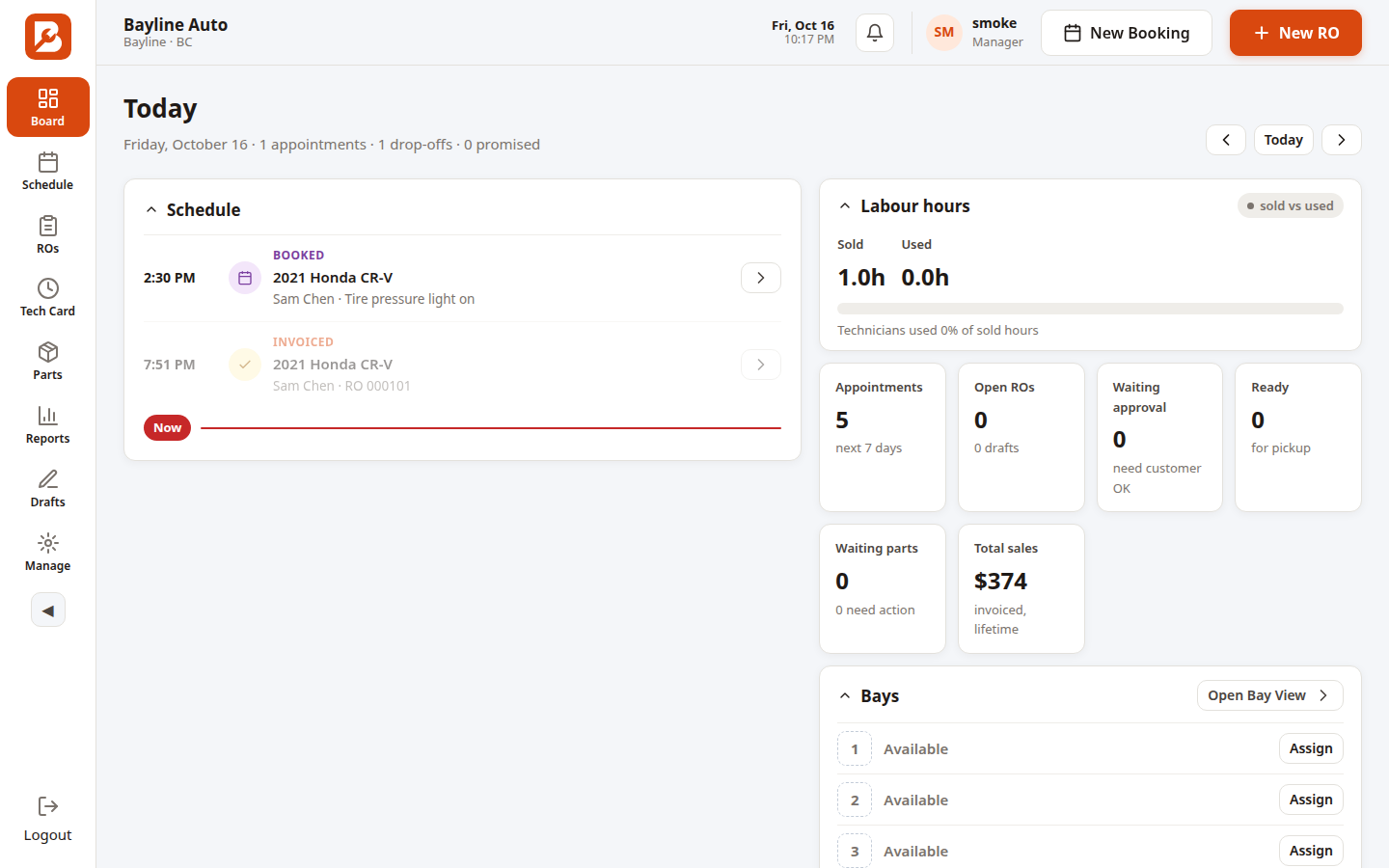Go to previous day arrow
Image resolution: width=1389 pixels, height=868 pixels.
1226,140
